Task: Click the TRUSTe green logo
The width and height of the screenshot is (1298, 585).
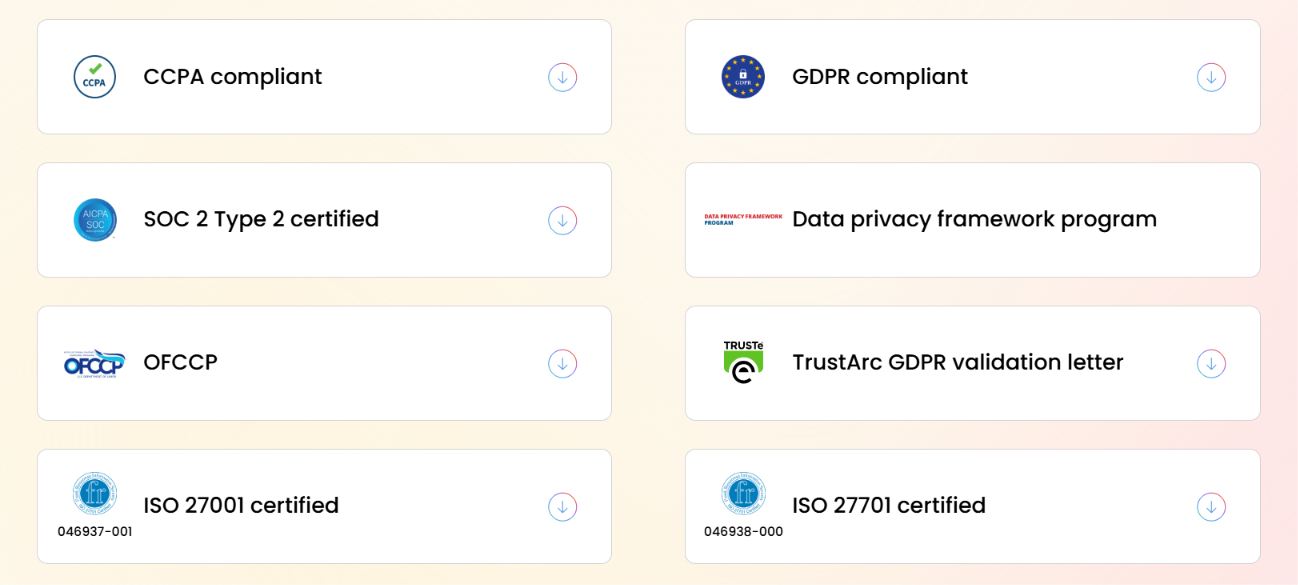Action: tap(743, 362)
